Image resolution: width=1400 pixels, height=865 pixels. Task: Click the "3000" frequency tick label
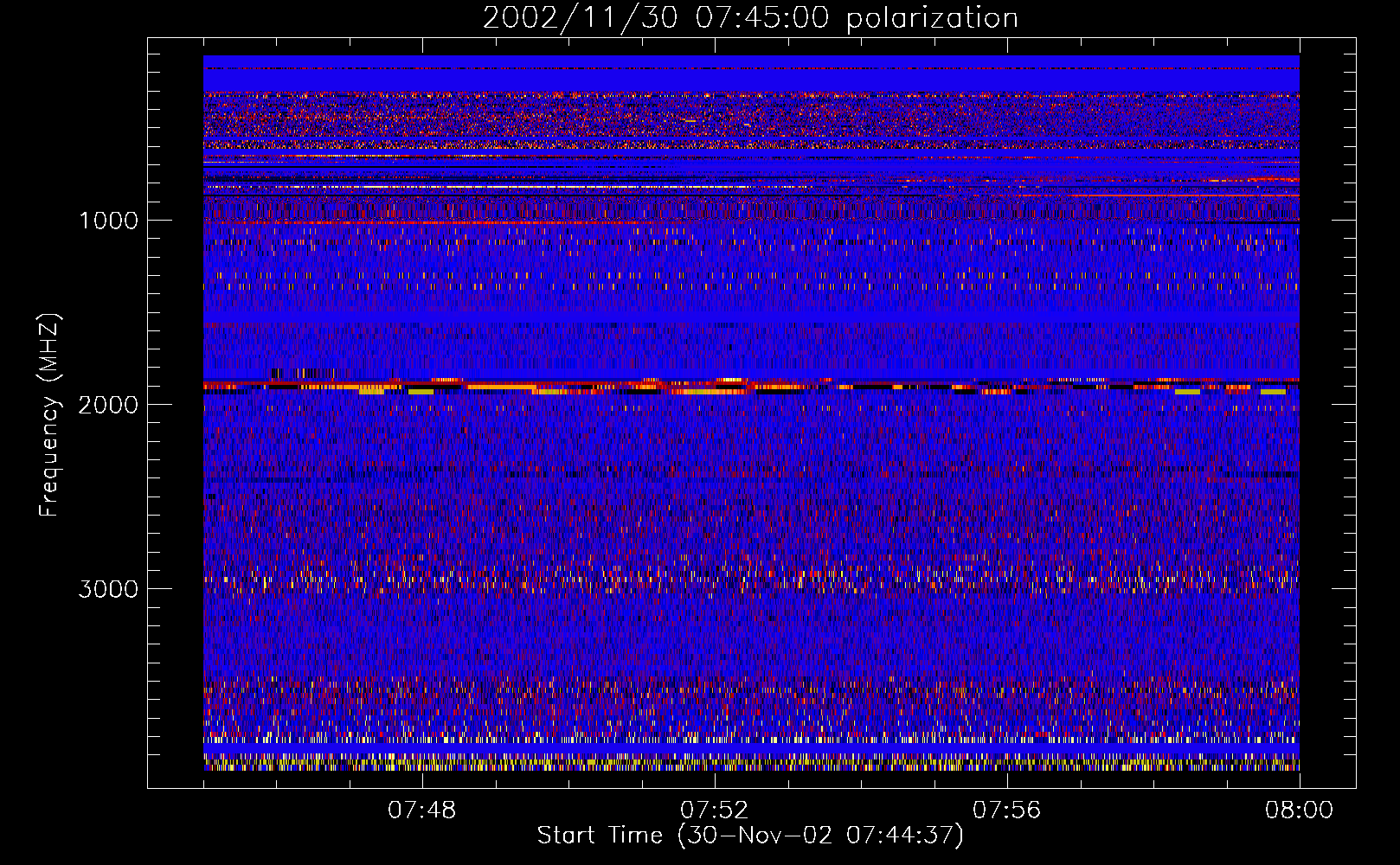[108, 589]
